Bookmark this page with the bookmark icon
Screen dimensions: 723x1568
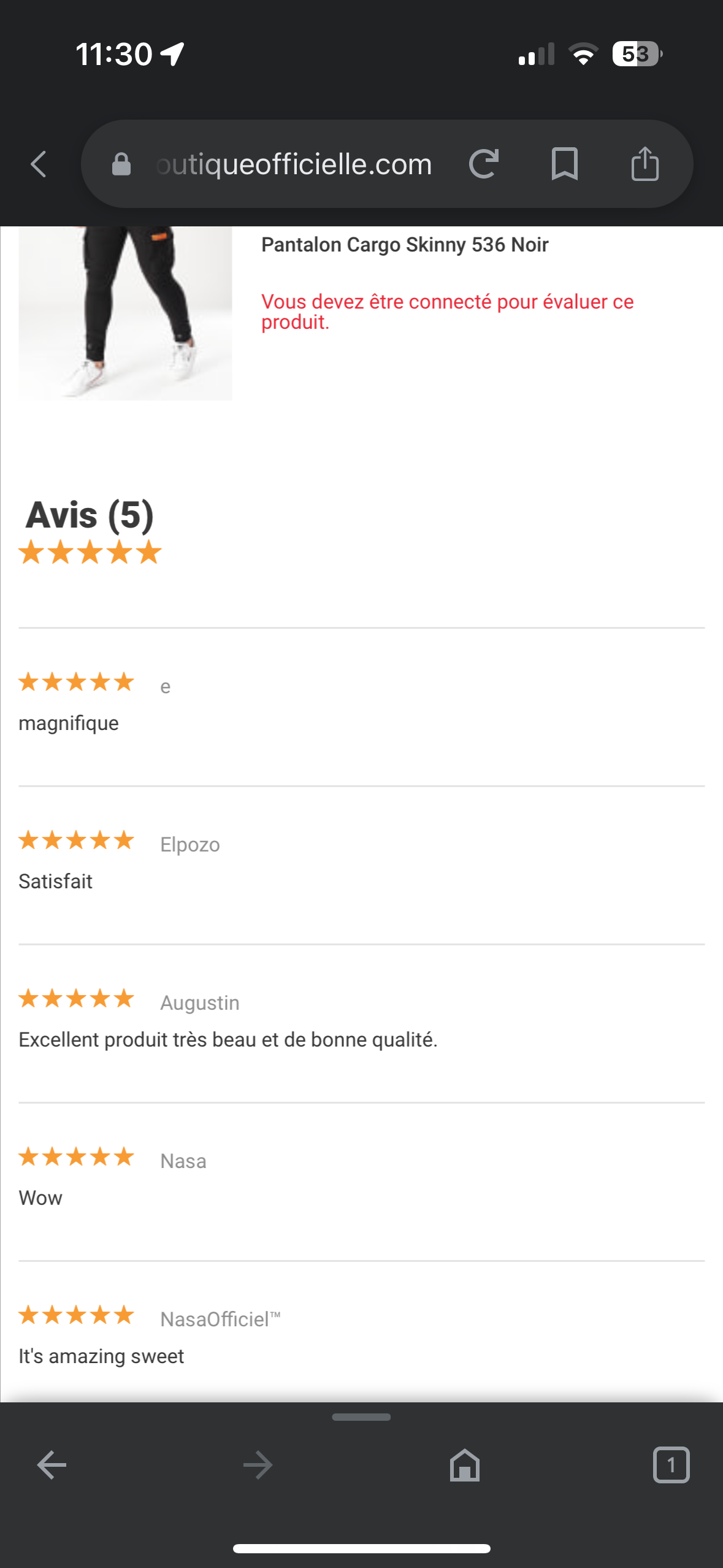click(564, 164)
